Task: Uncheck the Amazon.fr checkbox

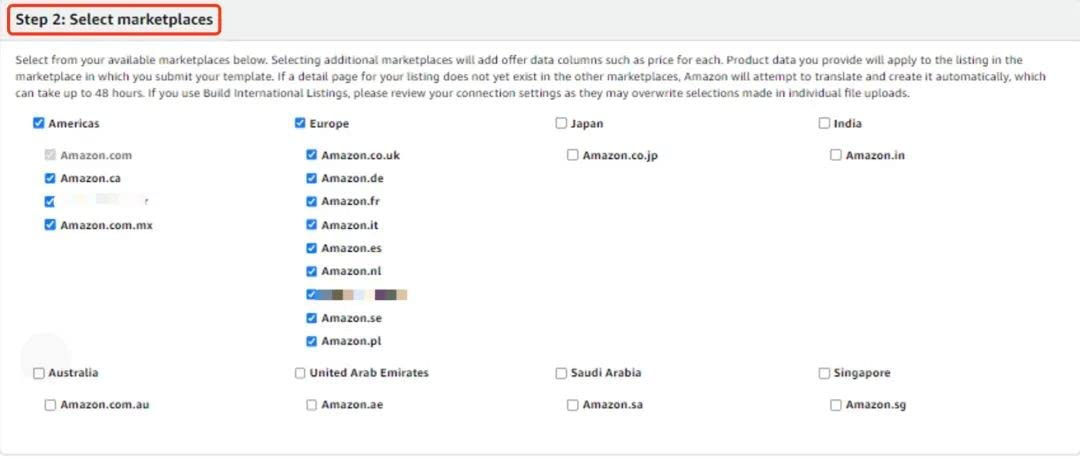Action: click(x=312, y=201)
